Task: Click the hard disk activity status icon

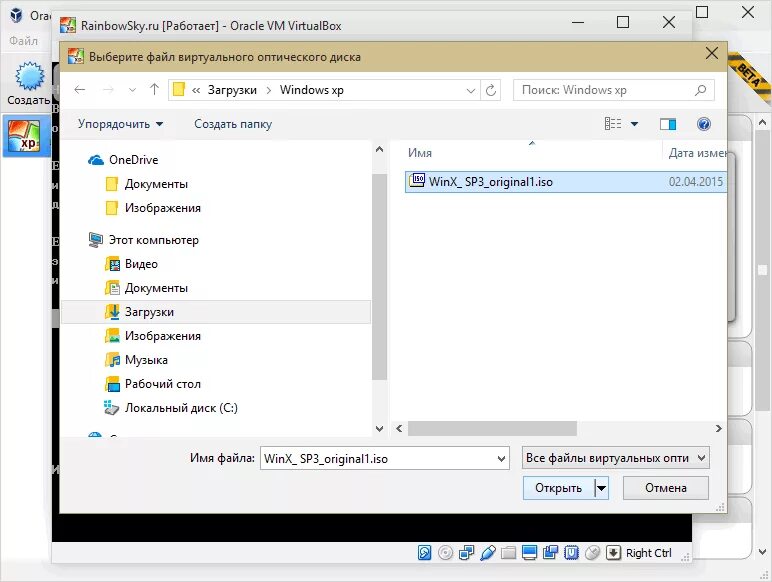Action: 424,553
